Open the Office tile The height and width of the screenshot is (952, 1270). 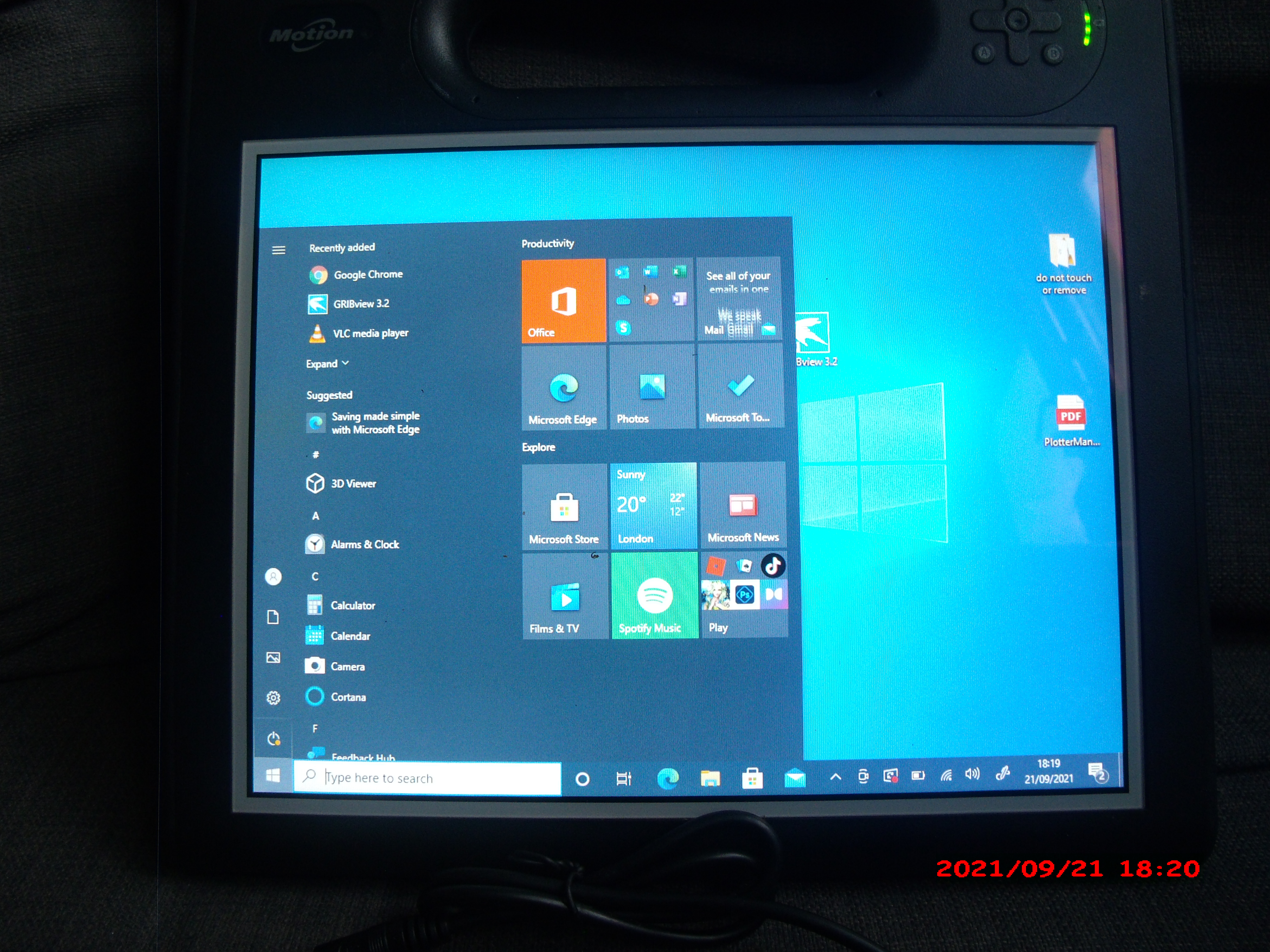click(x=563, y=301)
